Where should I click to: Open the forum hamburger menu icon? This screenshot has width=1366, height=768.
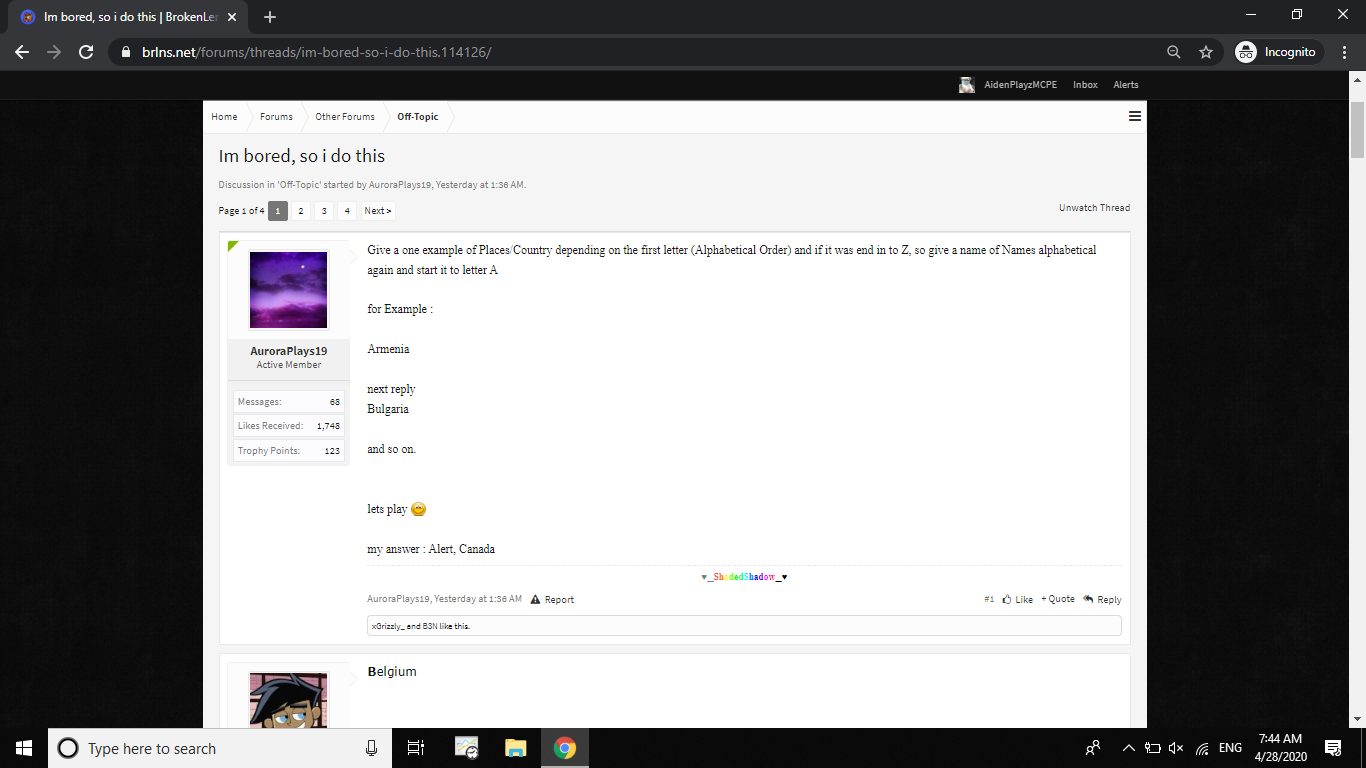[x=1135, y=116]
